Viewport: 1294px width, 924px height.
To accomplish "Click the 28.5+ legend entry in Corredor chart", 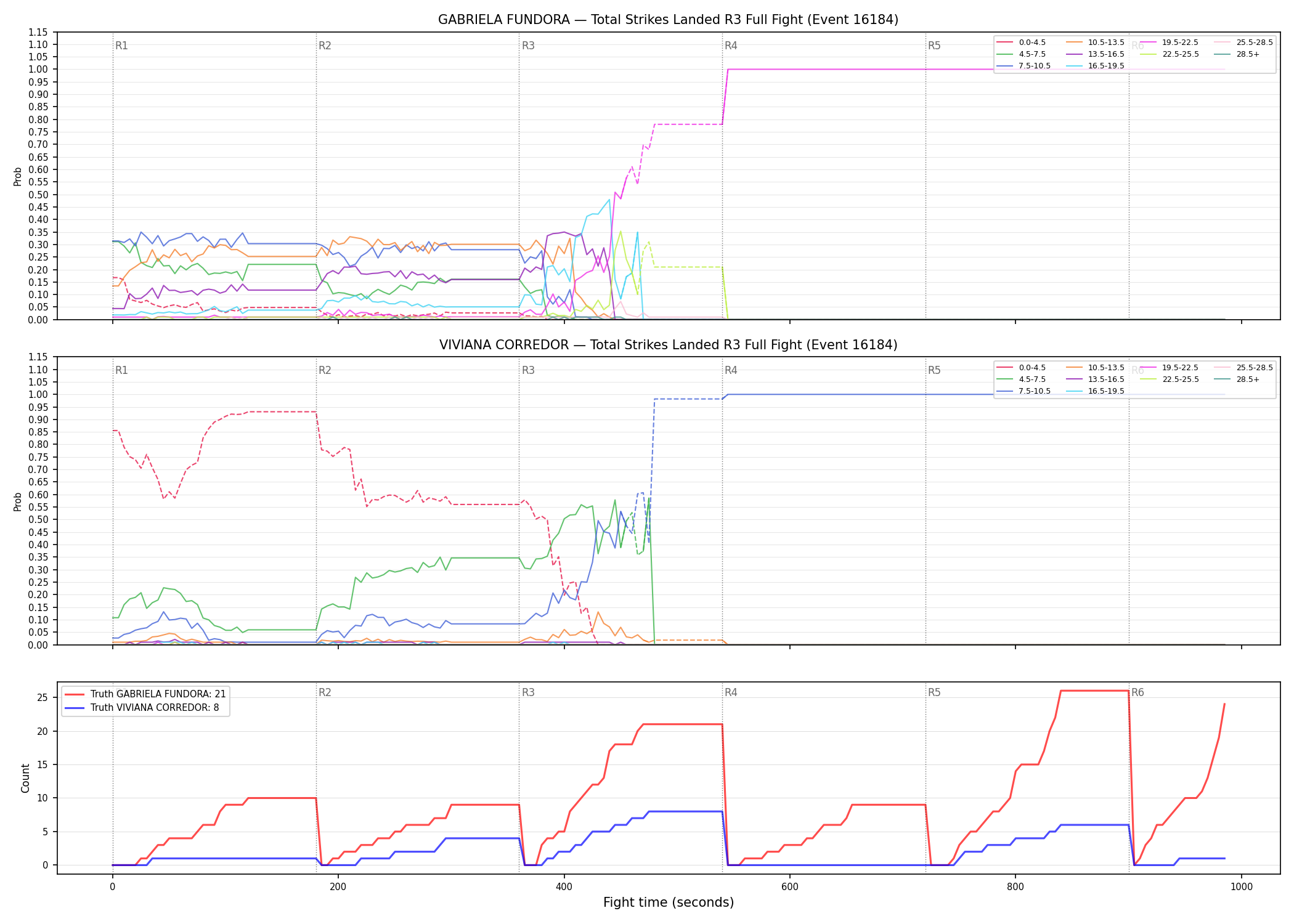I will pyautogui.click(x=1237, y=379).
